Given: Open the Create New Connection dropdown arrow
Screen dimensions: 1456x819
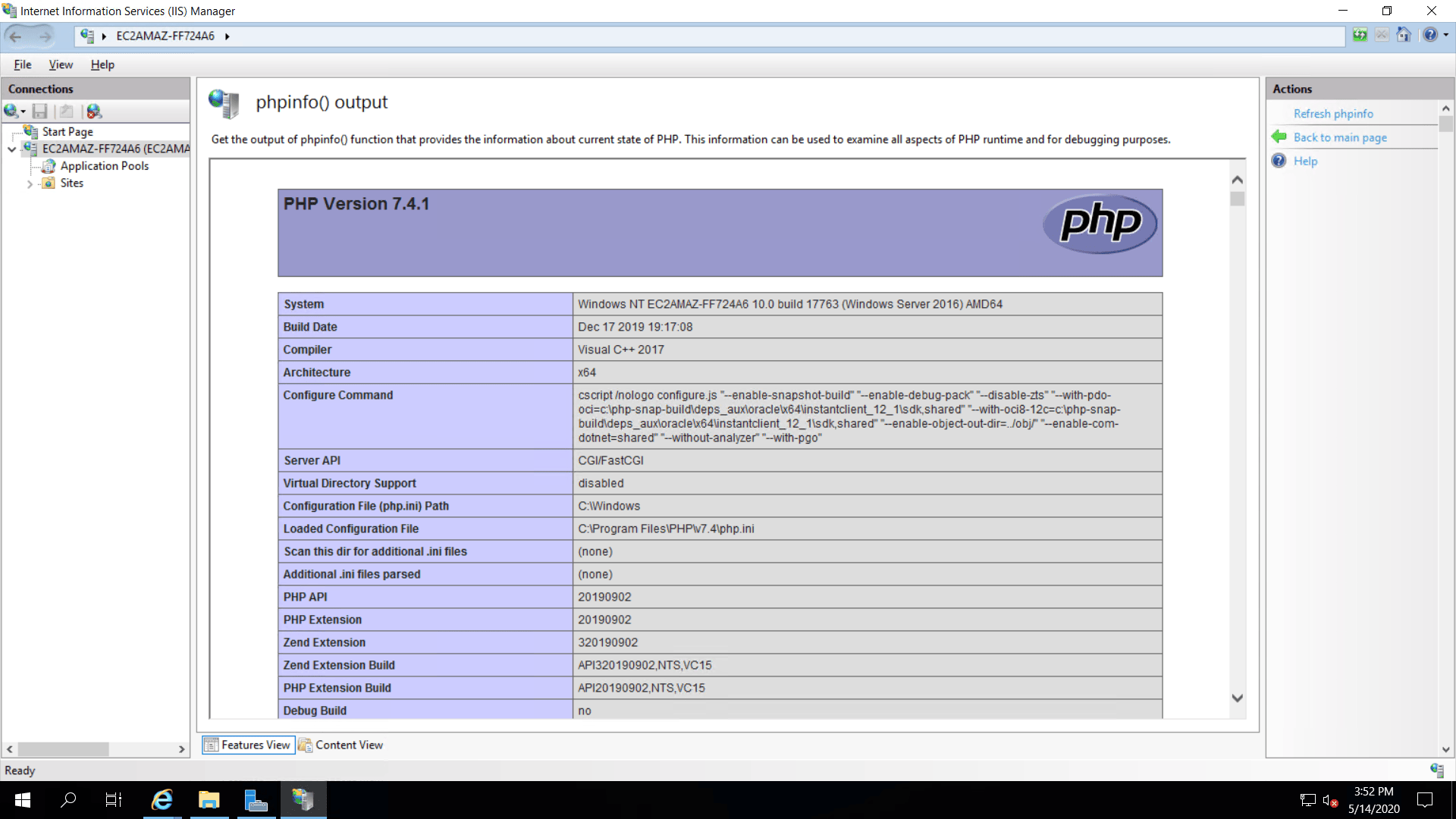Looking at the screenshot, I should tap(24, 112).
